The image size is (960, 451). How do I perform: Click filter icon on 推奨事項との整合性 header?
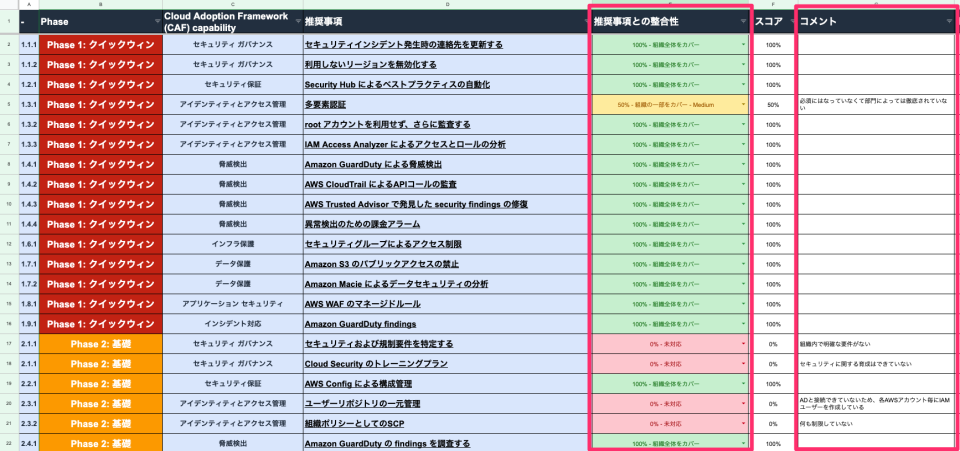pyautogui.click(x=743, y=22)
